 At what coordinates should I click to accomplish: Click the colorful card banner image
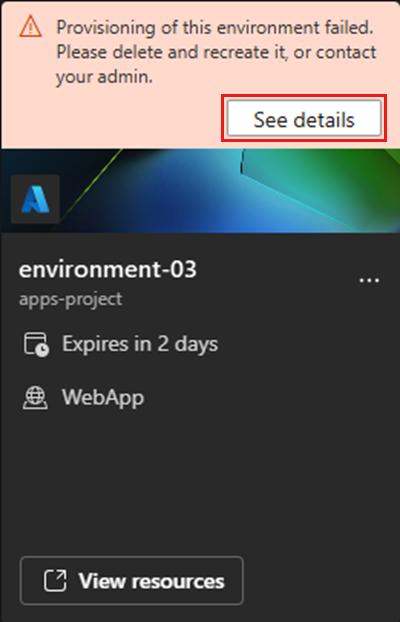click(200, 191)
